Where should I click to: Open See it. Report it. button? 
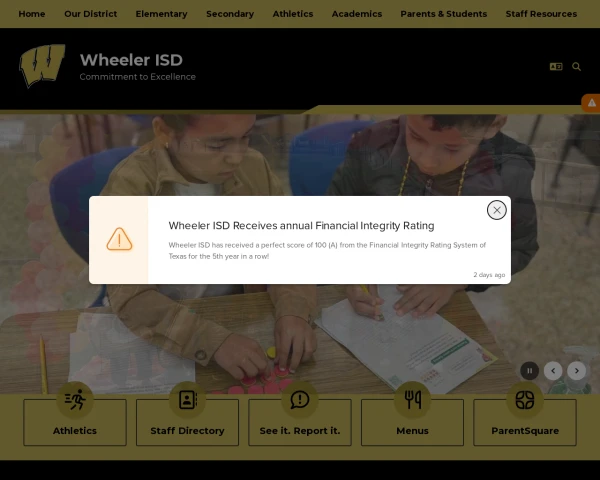(x=300, y=423)
